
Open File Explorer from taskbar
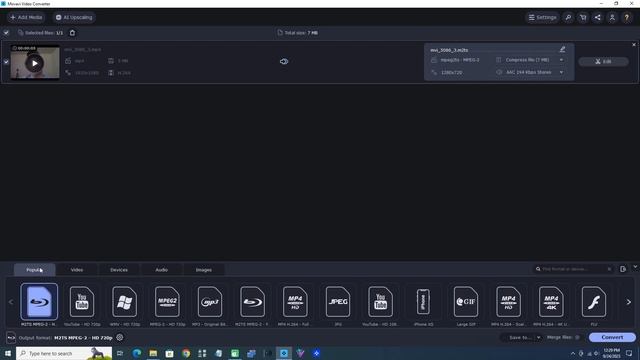(153, 353)
